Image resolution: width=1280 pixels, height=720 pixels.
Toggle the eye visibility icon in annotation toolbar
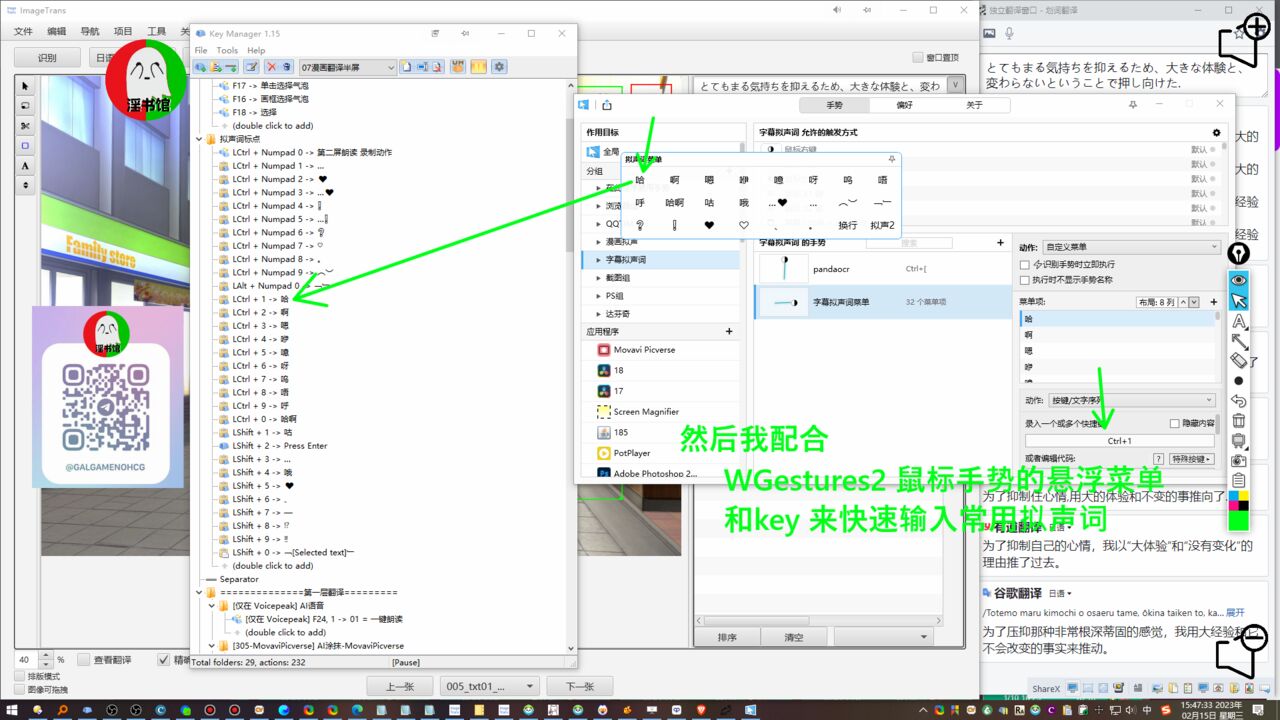[x=1238, y=281]
